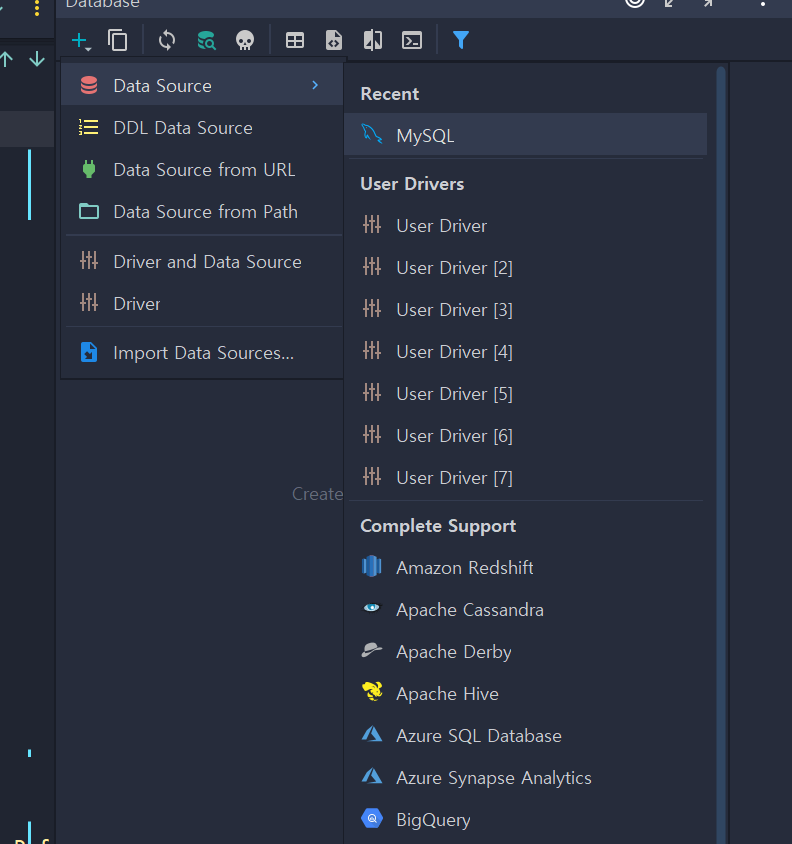Click the Edit Source (DDL) toolbar icon
The width and height of the screenshot is (792, 844).
334,40
